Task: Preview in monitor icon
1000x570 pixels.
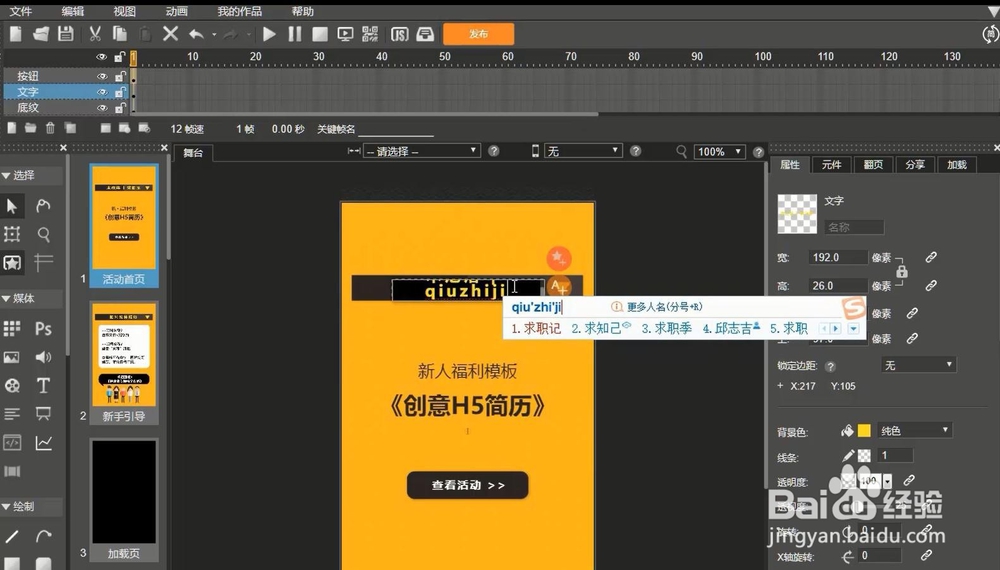Action: pyautogui.click(x=345, y=34)
